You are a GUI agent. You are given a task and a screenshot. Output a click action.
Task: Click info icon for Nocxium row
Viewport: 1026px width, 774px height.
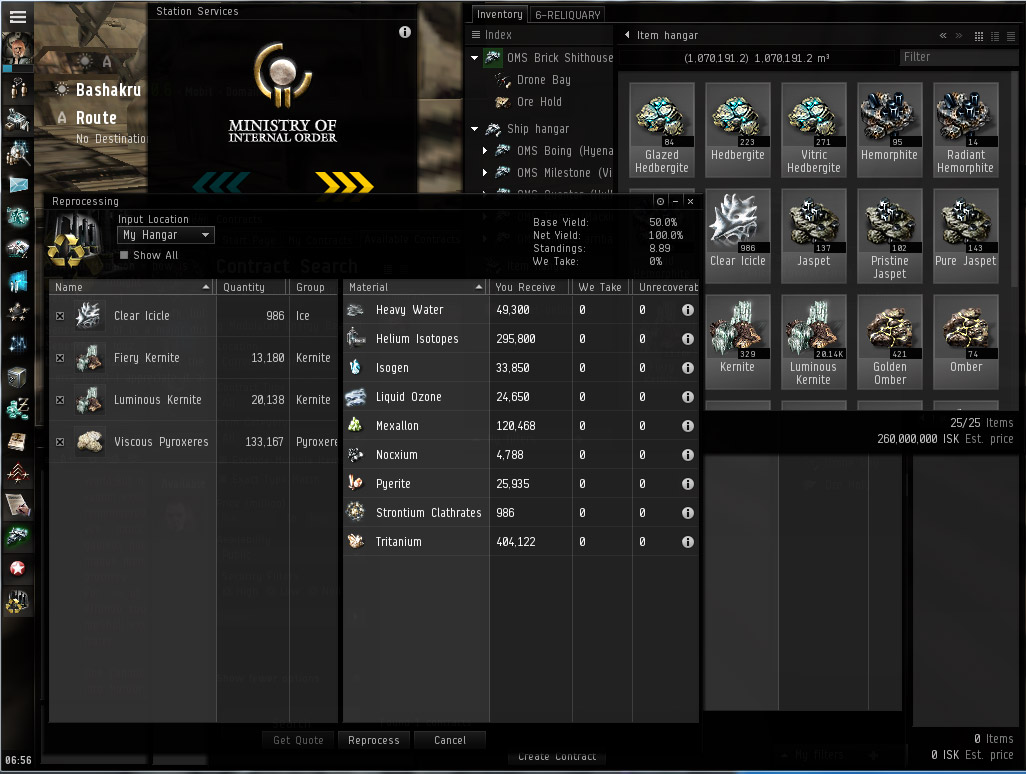(x=688, y=455)
